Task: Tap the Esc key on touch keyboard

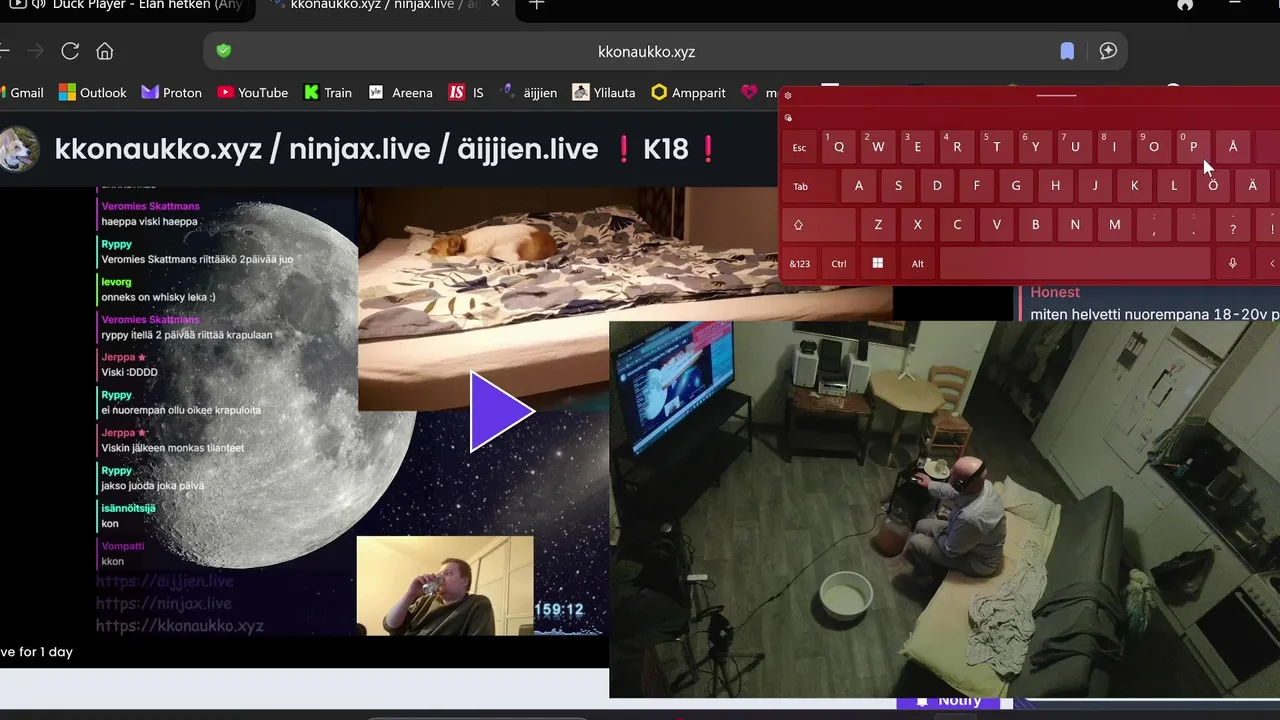Action: coord(799,147)
